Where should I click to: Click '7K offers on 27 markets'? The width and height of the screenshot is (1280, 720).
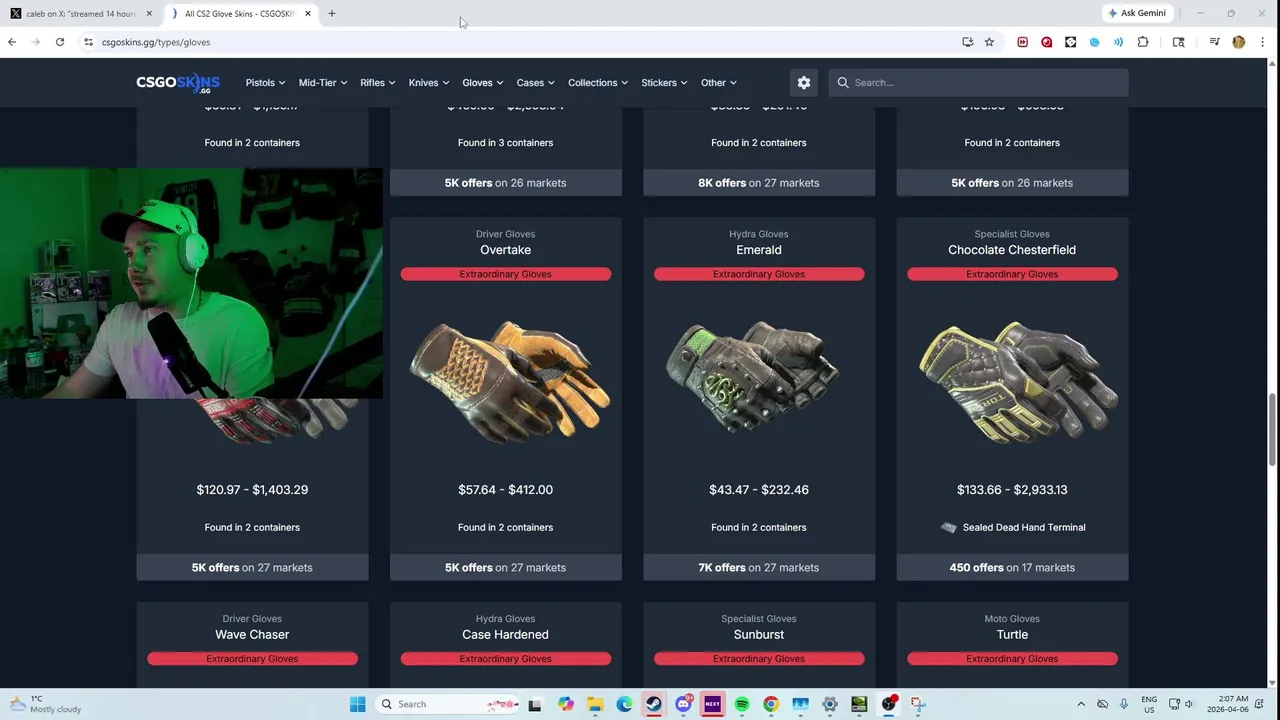758,568
